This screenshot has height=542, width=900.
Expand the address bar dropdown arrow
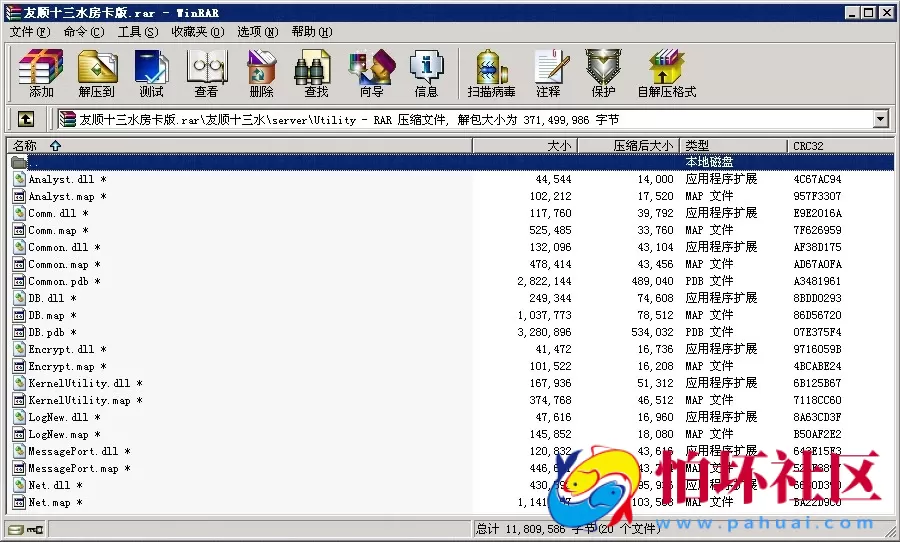880,119
